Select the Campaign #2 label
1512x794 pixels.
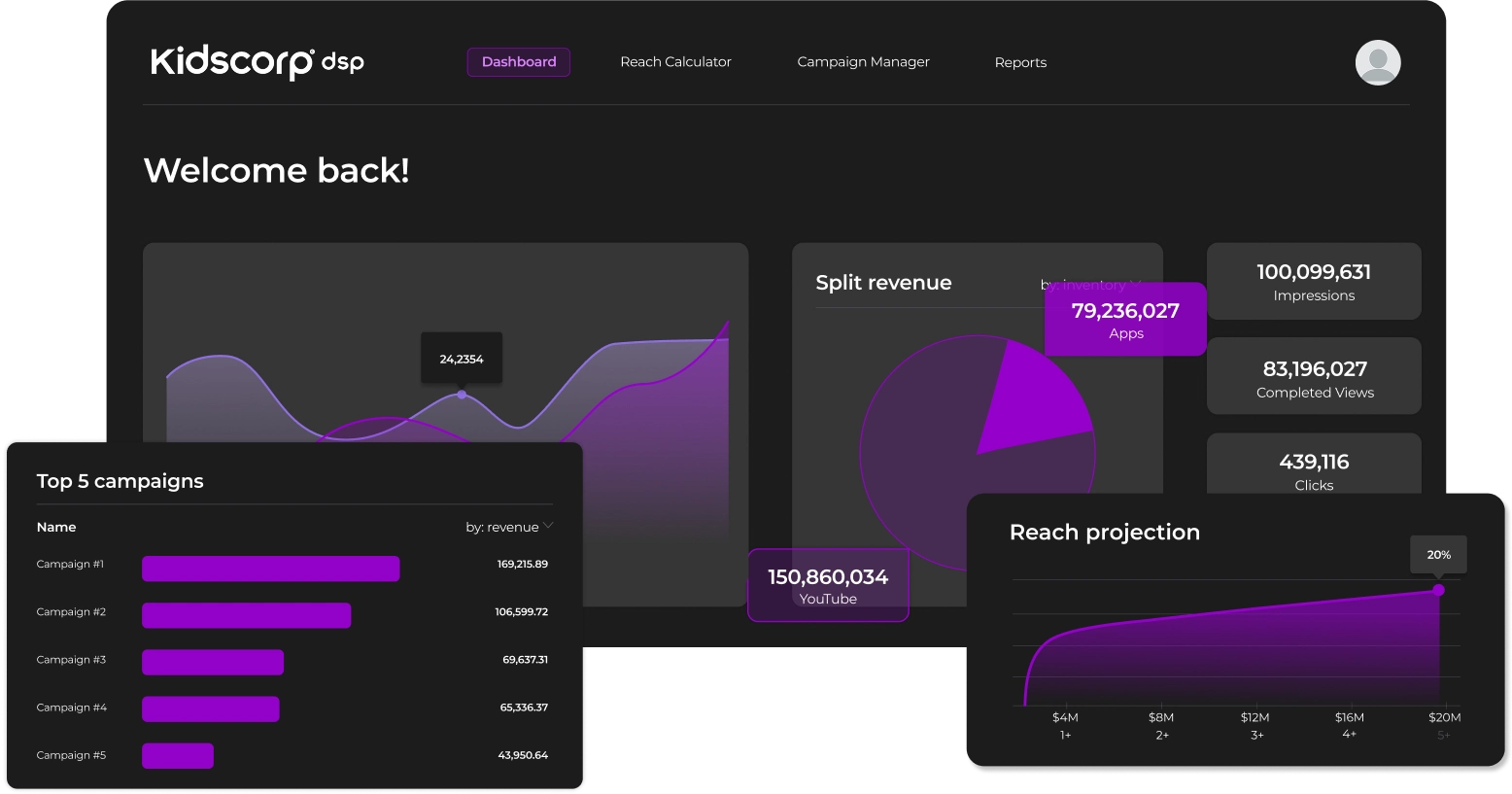click(71, 612)
